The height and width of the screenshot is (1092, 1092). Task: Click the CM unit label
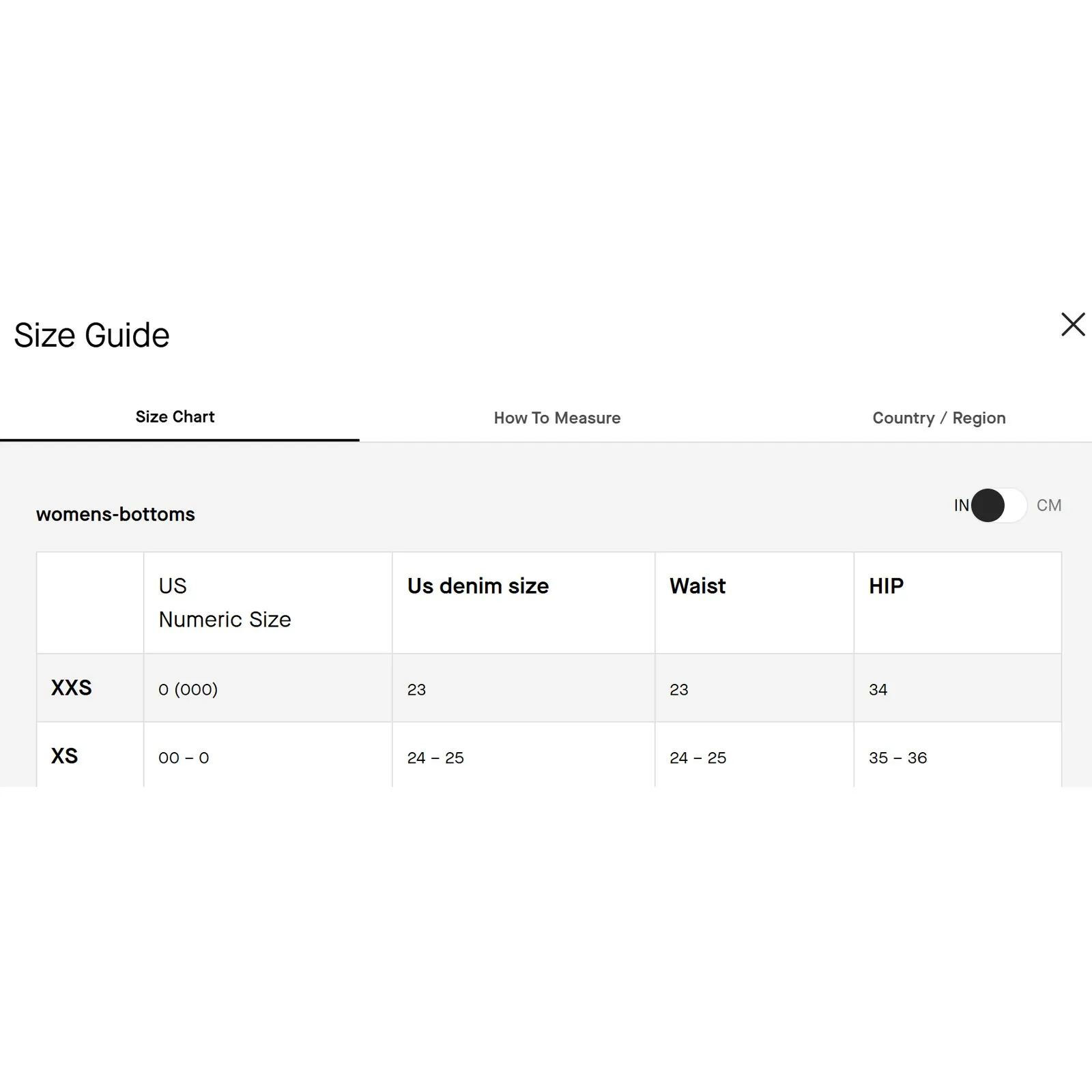click(1048, 506)
